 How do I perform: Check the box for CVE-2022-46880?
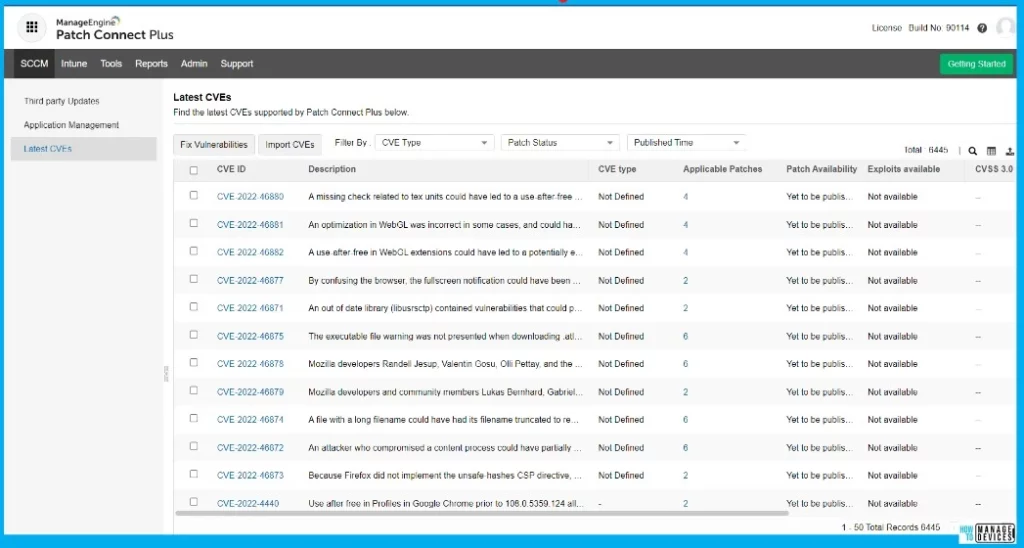(193, 195)
